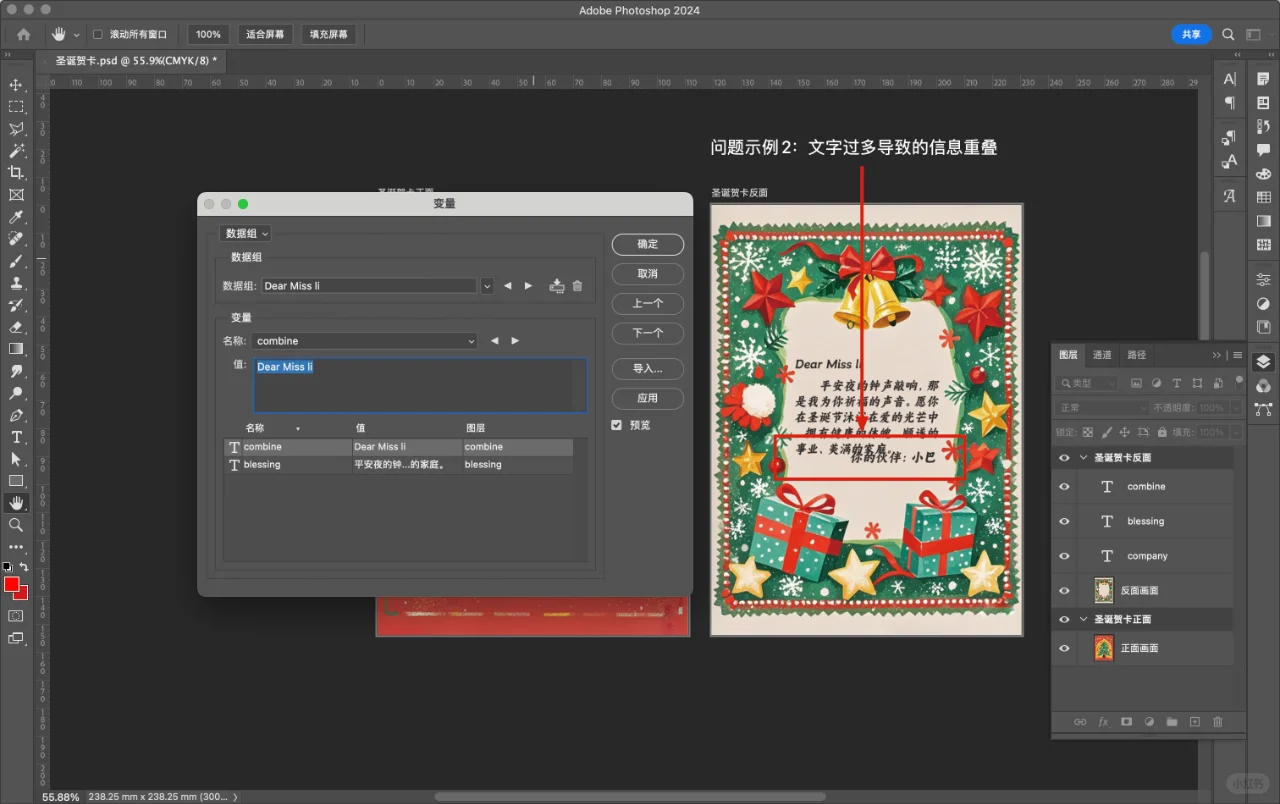Open the Layers panel options menu
Image resolution: width=1280 pixels, height=804 pixels.
(1238, 355)
